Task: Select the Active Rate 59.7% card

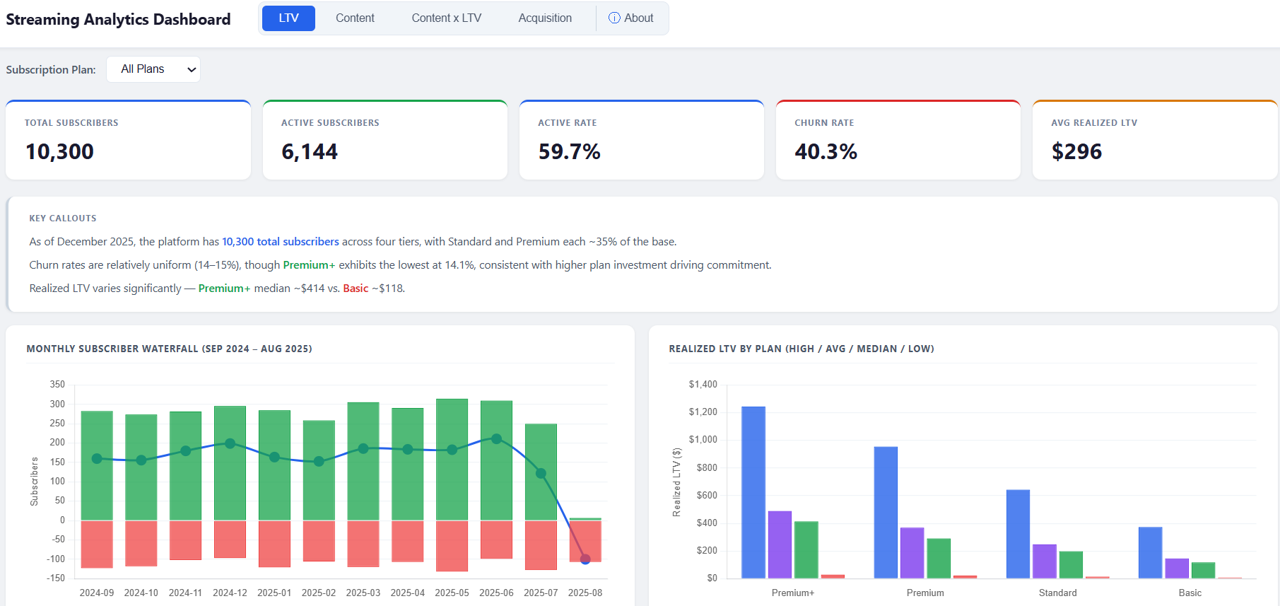Action: pos(641,140)
